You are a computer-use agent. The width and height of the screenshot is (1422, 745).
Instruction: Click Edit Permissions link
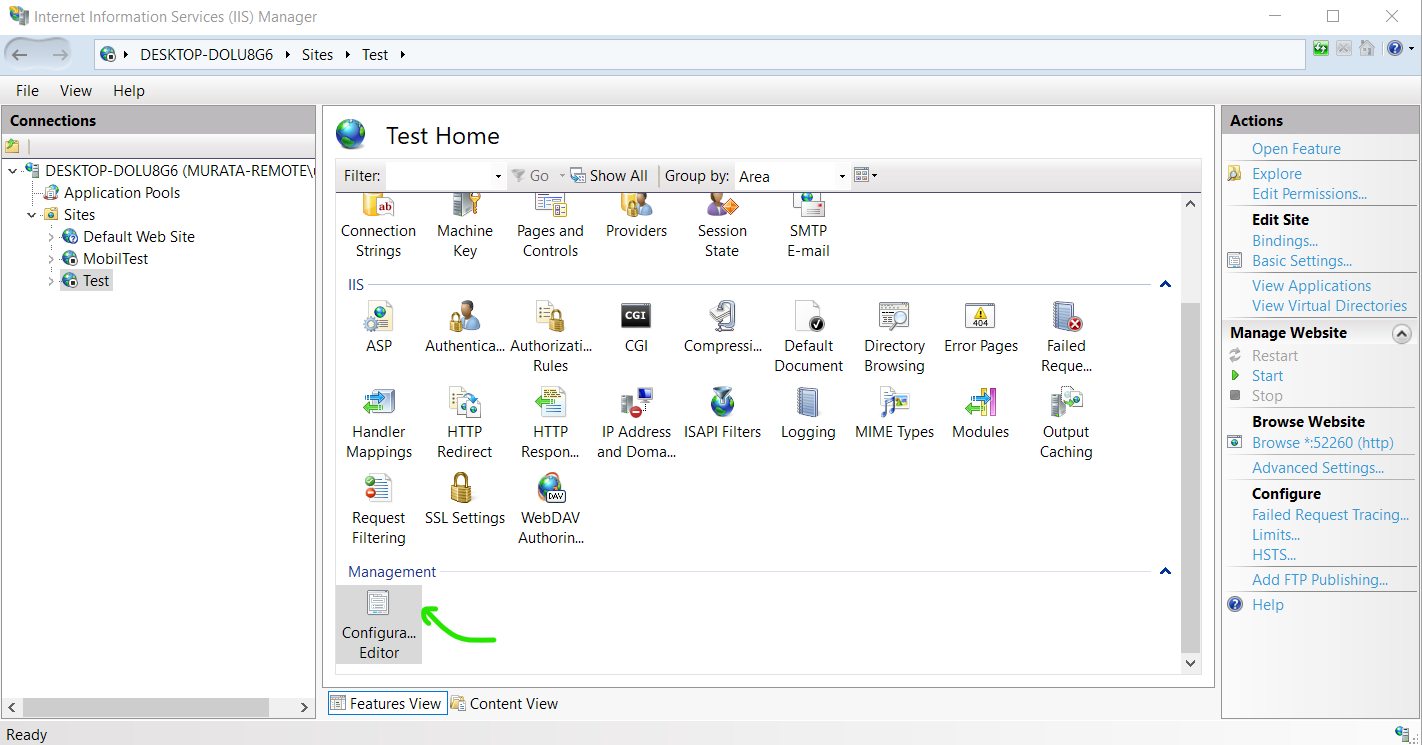[1309, 194]
